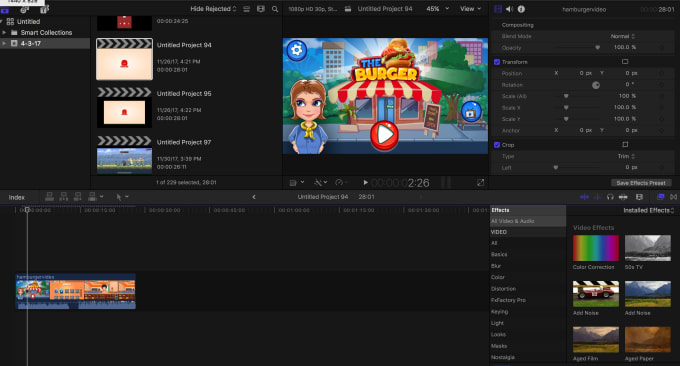The height and width of the screenshot is (366, 680).
Task: Select the Untitled Project 95 thumbnail
Action: tap(124, 108)
